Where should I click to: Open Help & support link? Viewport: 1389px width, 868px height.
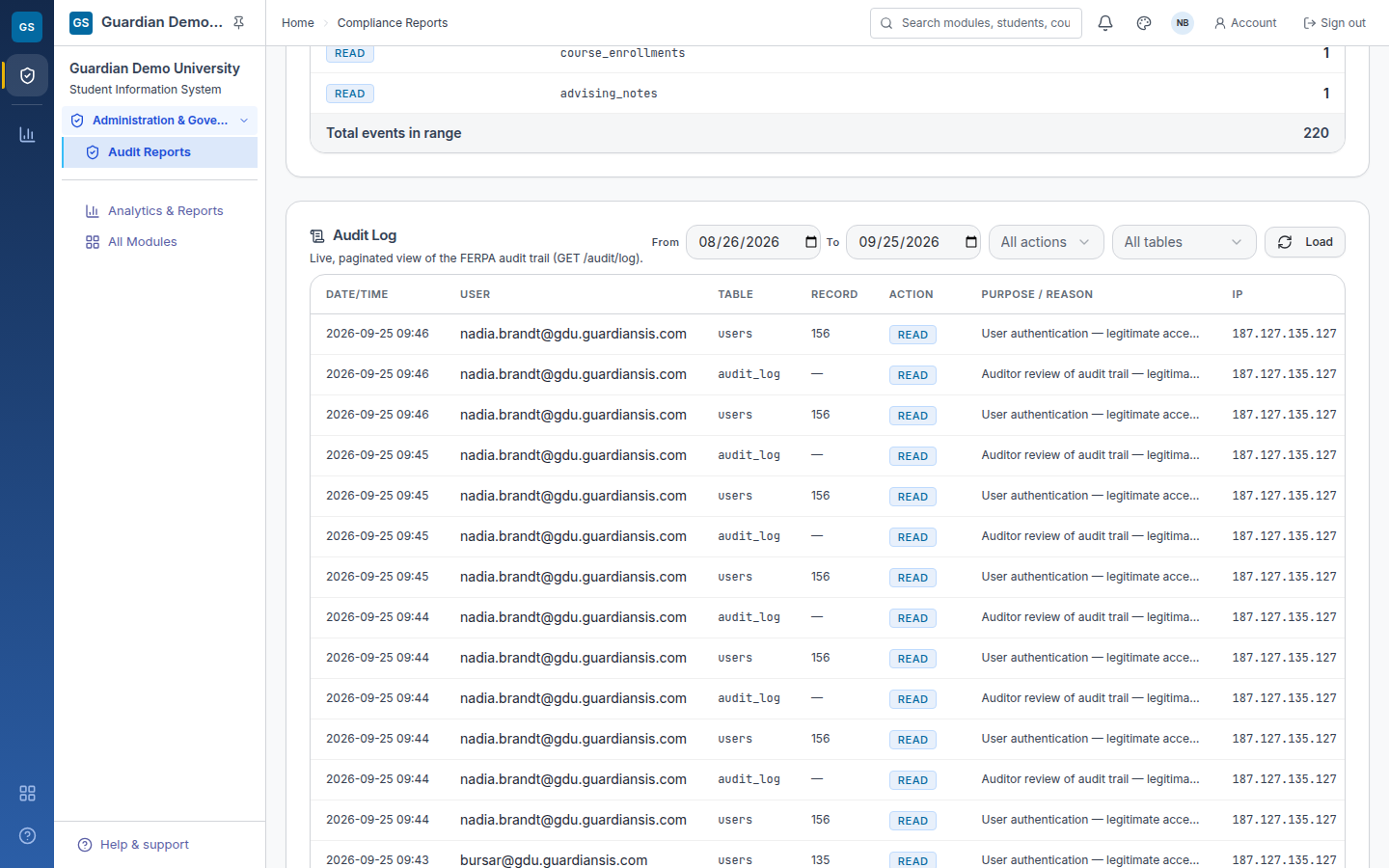coord(145,845)
